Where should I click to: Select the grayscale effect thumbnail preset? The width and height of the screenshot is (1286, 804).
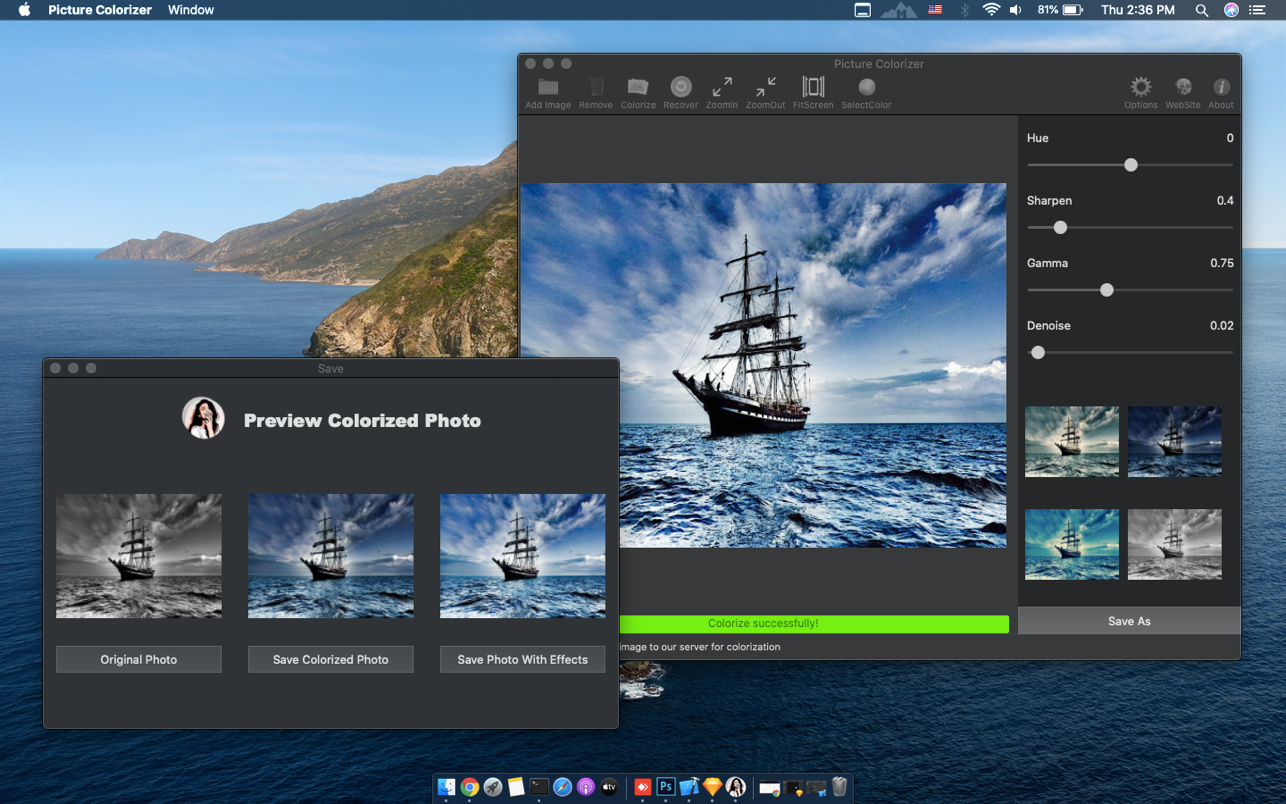1174,545
